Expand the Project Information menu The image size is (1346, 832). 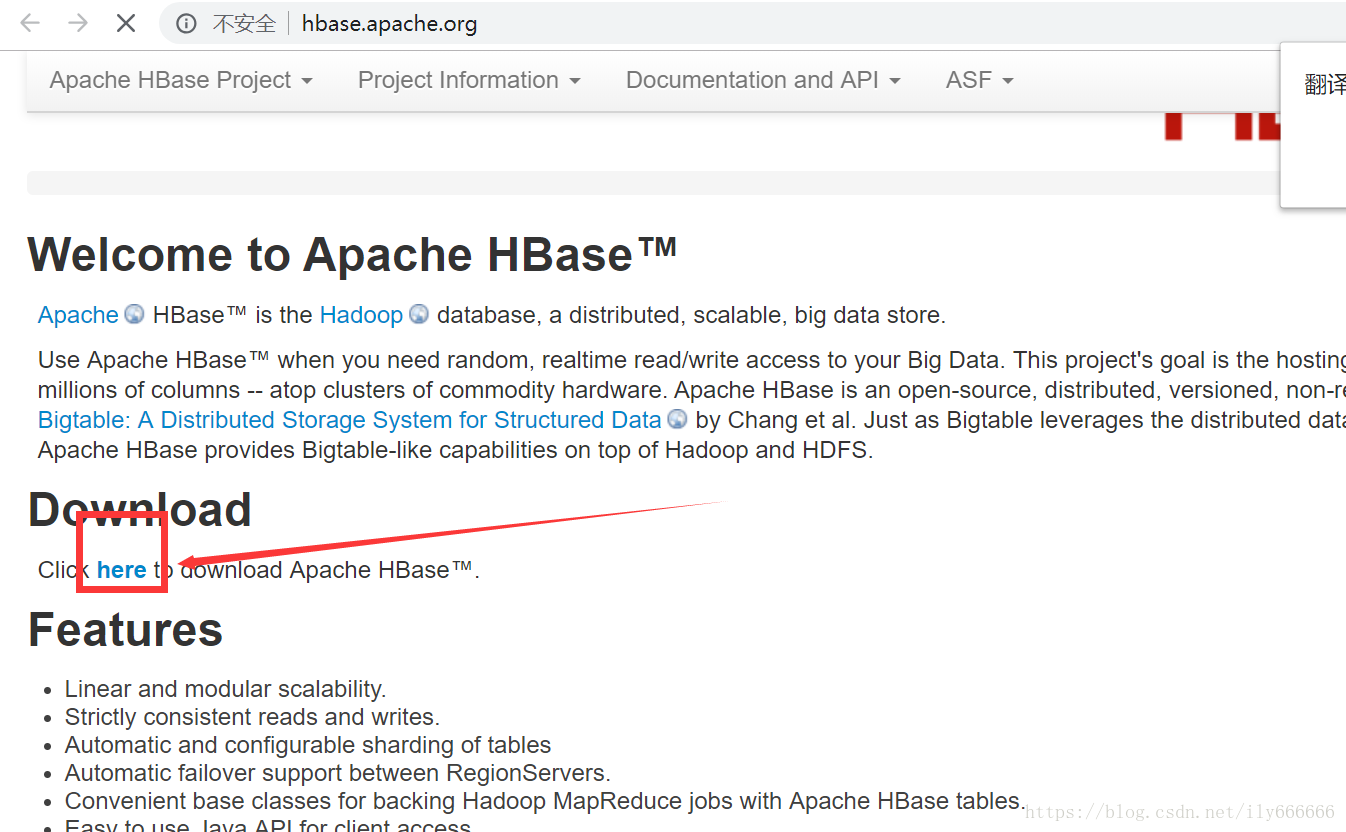469,80
